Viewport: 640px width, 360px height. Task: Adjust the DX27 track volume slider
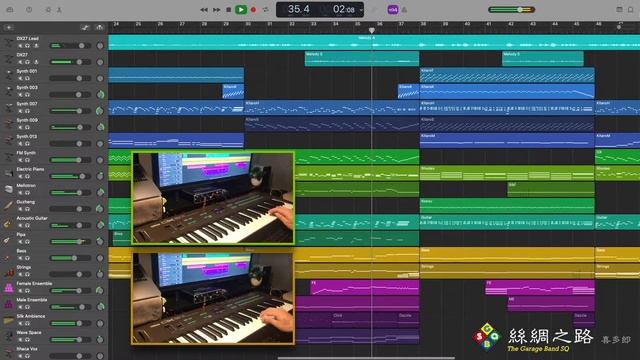coord(70,62)
